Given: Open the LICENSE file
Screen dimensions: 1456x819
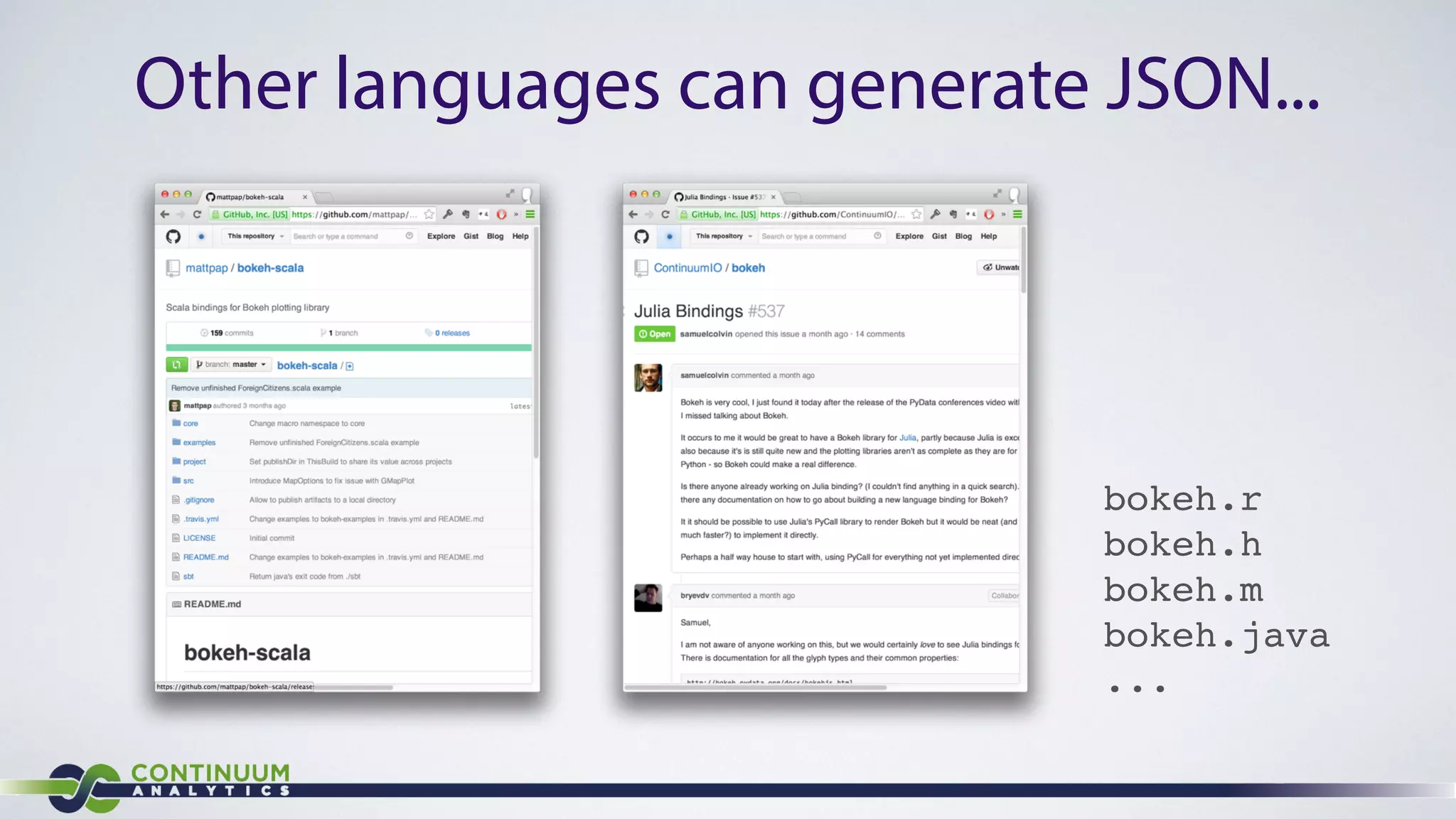Looking at the screenshot, I should point(199,539).
